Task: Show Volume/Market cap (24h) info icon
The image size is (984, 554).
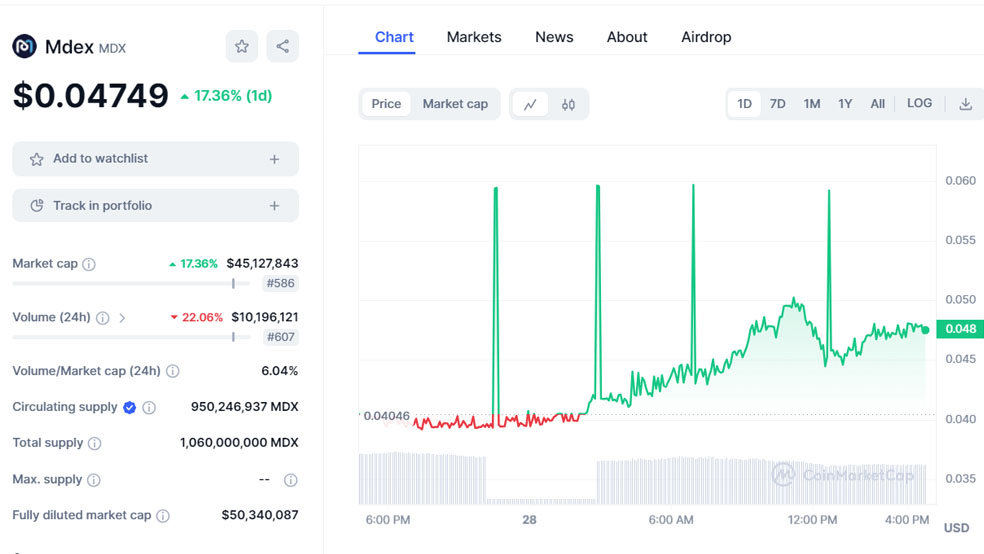Action: click(x=173, y=371)
